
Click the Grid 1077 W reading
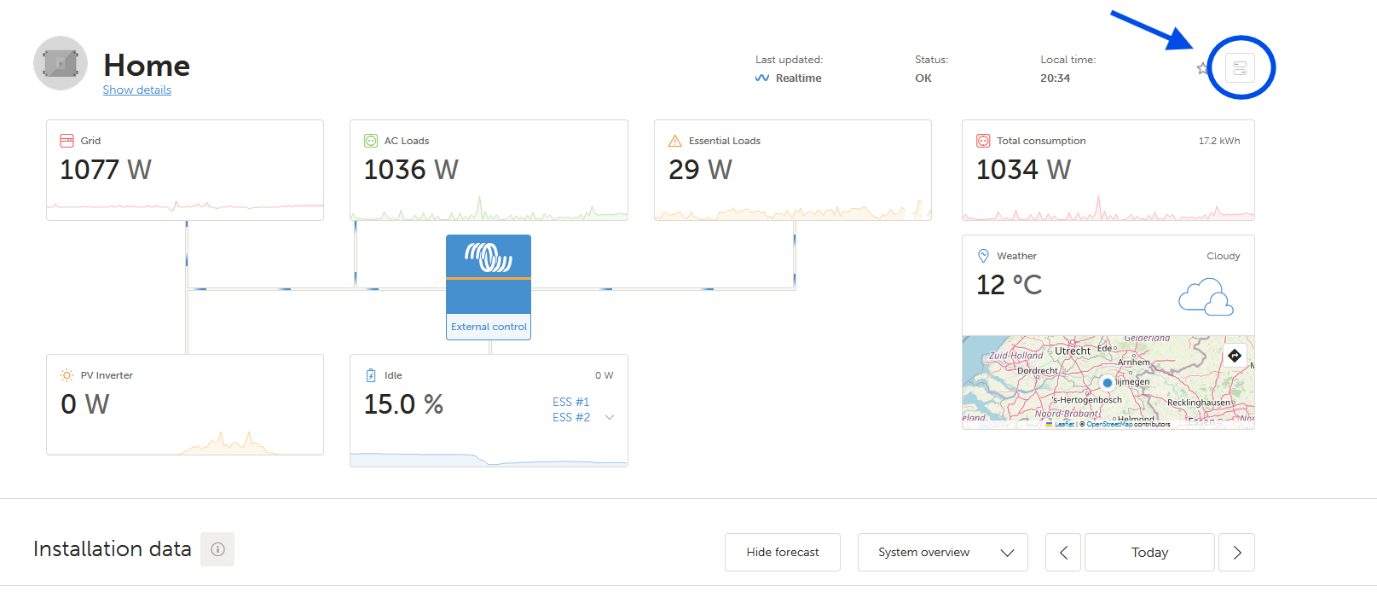pos(105,170)
